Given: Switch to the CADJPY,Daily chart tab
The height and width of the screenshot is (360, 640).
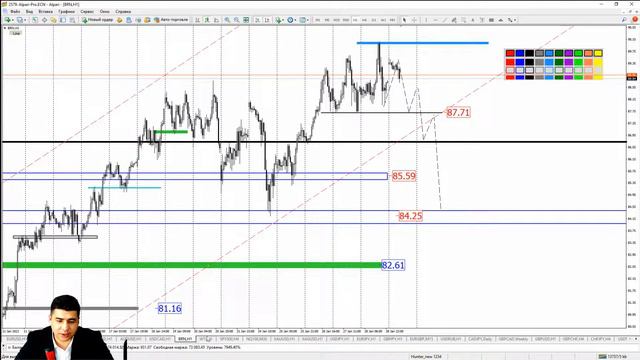Looking at the screenshot, I should click(x=480, y=339).
